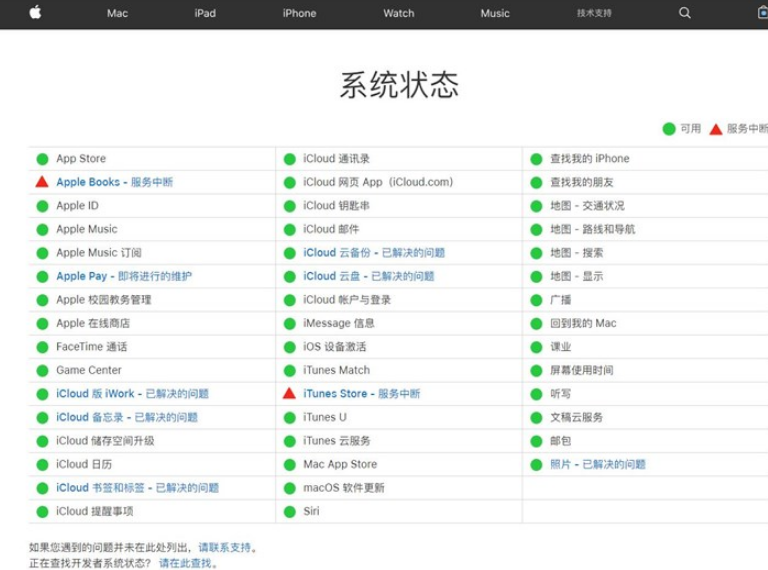Image resolution: width=768 pixels, height=570 pixels.
Task: Click green dot beside iCloud 日历
Action: point(43,464)
